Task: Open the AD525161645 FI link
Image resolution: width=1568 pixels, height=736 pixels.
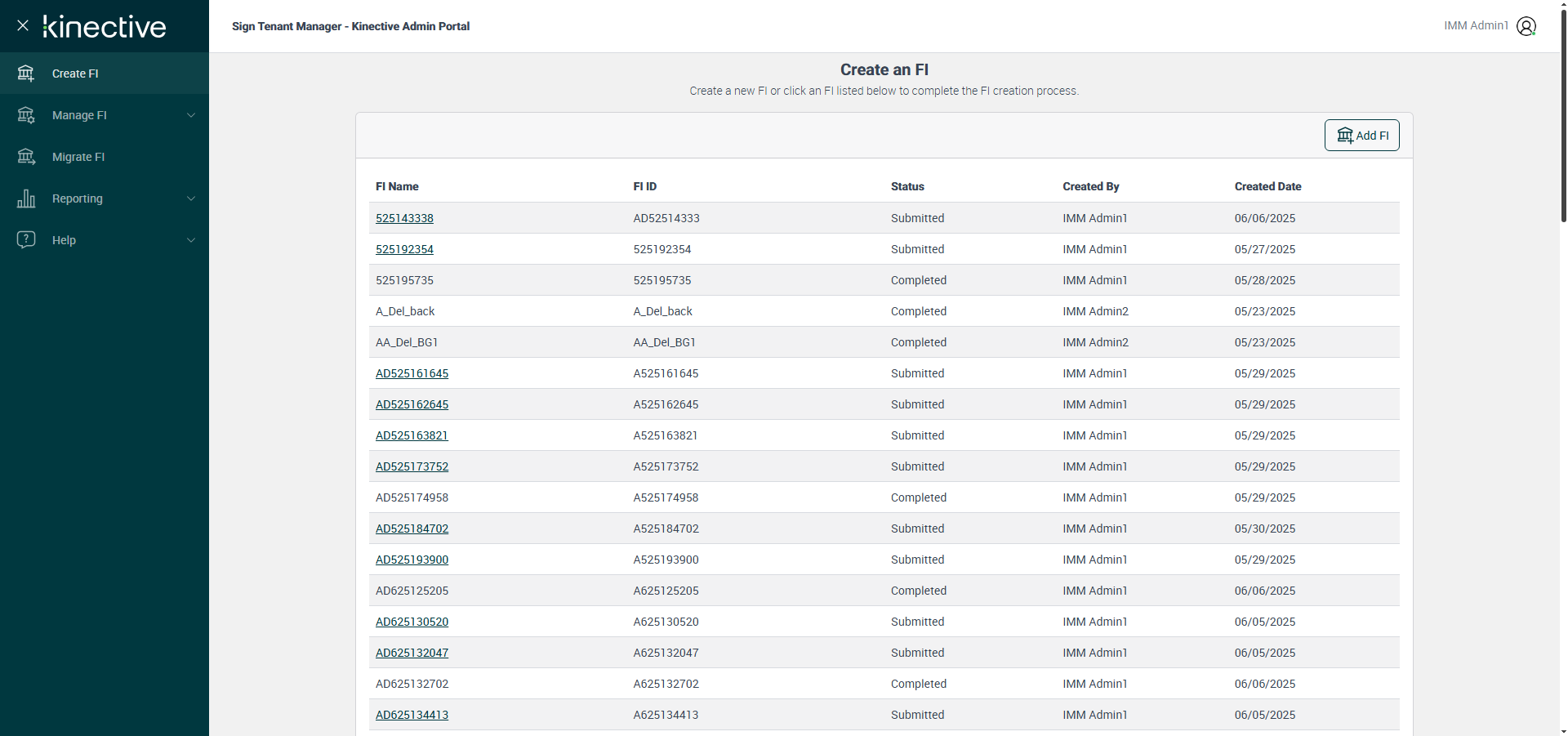Action: (x=412, y=373)
